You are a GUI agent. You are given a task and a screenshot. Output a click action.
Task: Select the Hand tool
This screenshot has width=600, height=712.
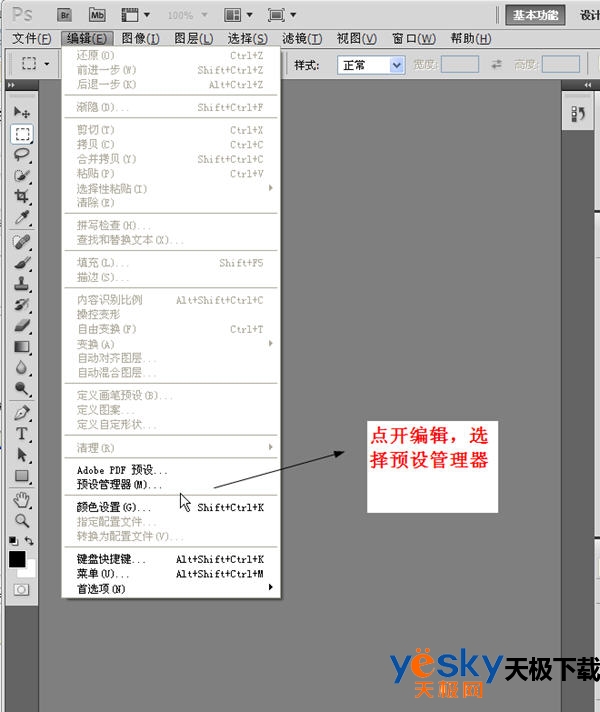click(x=21, y=500)
